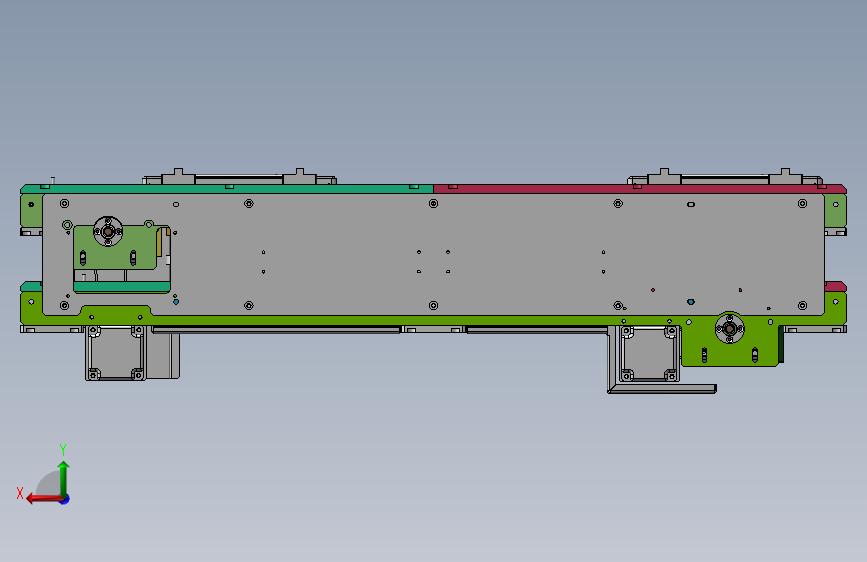Select the teal top rail on the left
Screen dimensions: 867x562
227,189
